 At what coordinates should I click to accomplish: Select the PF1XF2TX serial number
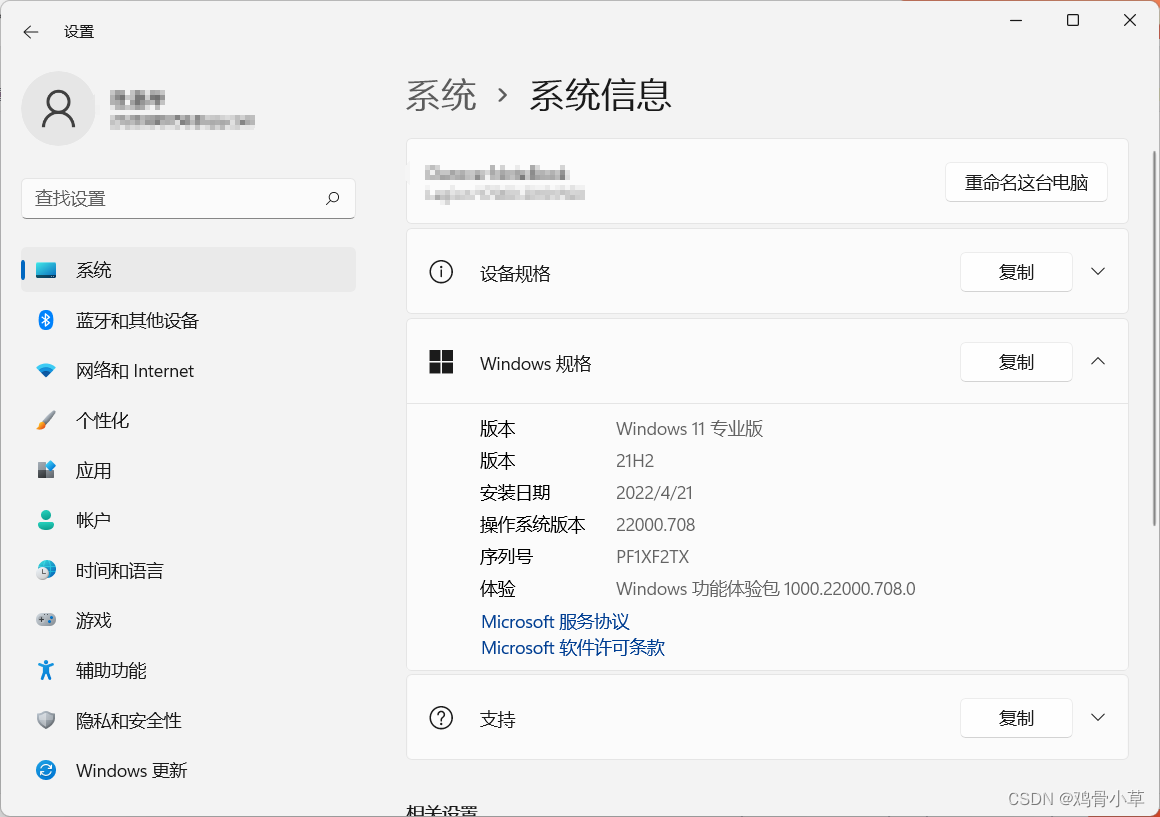click(652, 557)
